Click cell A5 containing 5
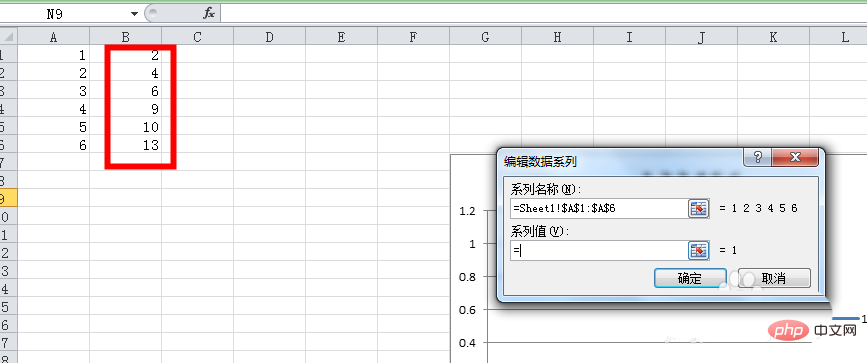 tap(54, 127)
